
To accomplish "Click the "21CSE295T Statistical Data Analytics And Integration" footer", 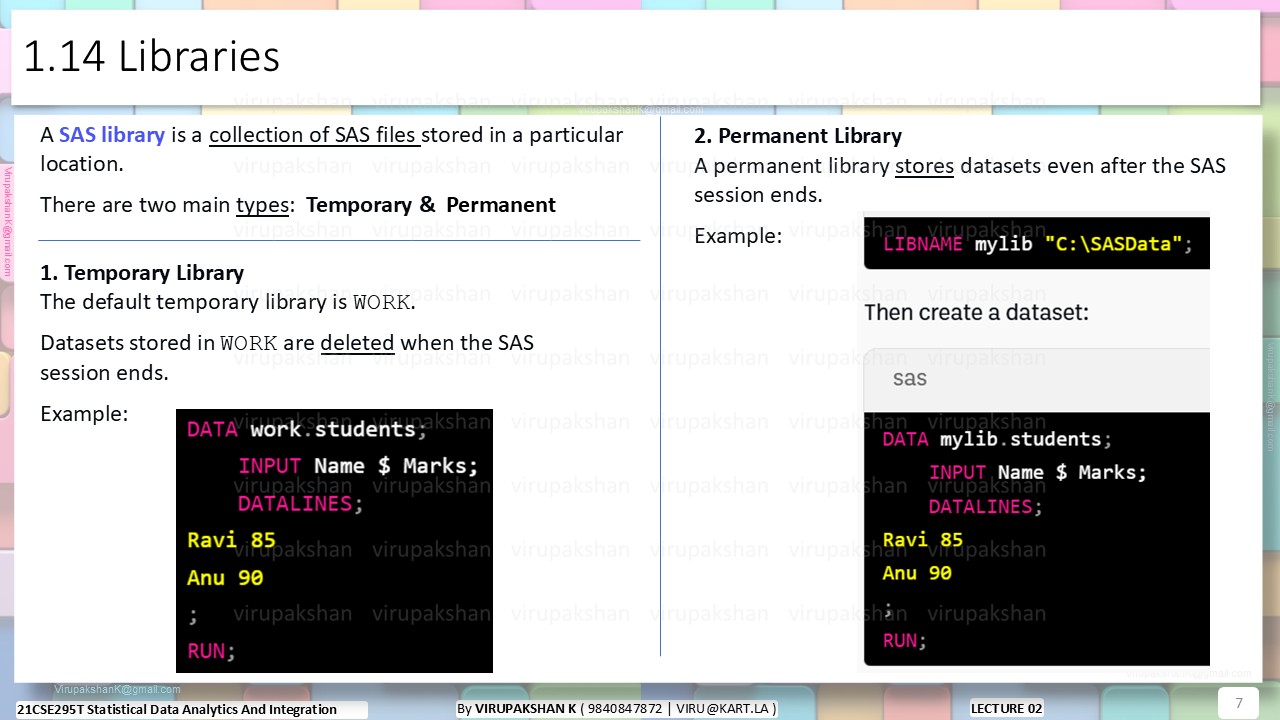I will point(177,709).
